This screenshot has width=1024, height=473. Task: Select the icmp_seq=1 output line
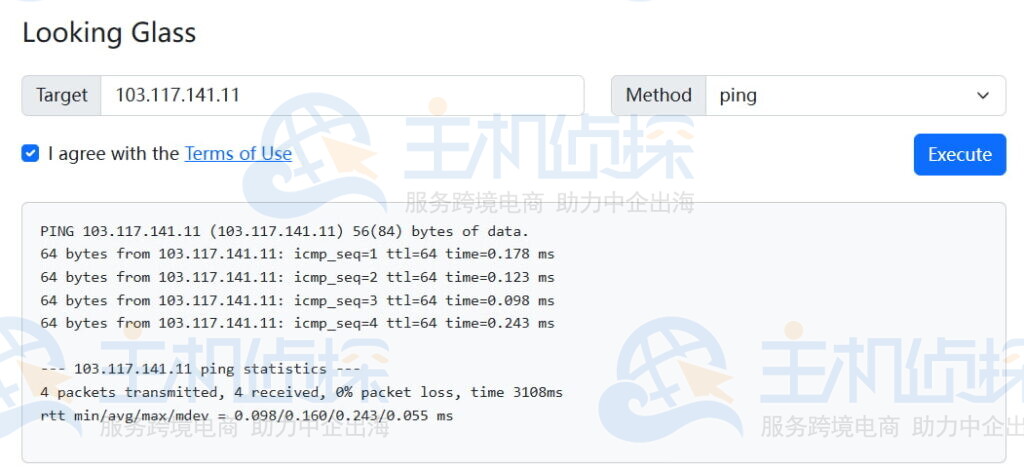pyautogui.click(x=297, y=254)
